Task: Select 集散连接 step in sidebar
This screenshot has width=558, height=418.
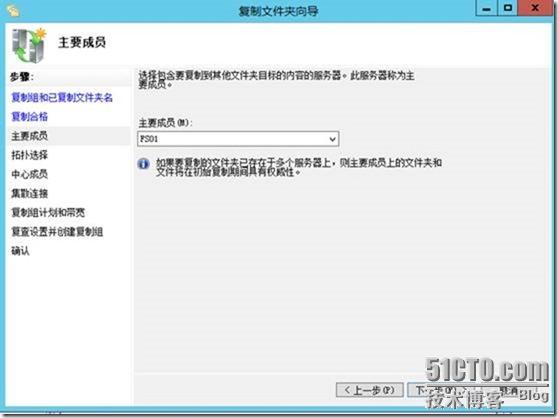Action: tap(30, 194)
